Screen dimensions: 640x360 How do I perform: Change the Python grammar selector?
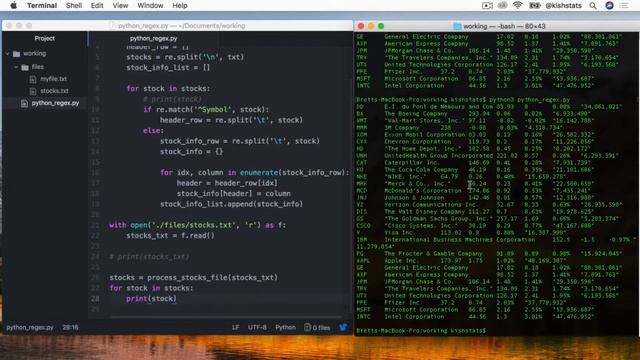pos(285,327)
